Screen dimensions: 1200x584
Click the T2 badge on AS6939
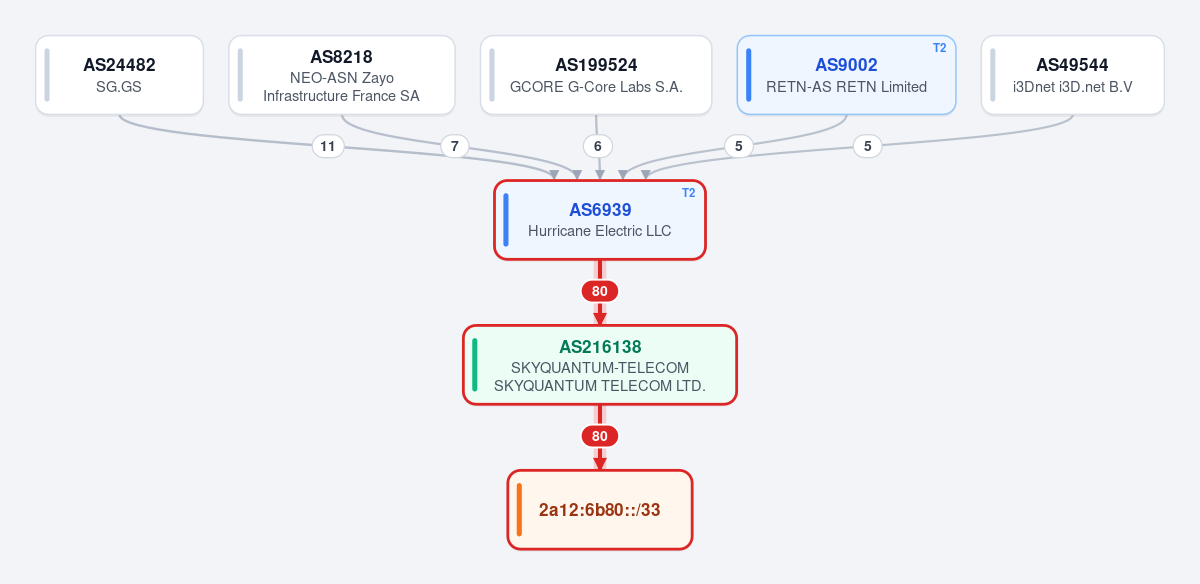[x=689, y=193]
